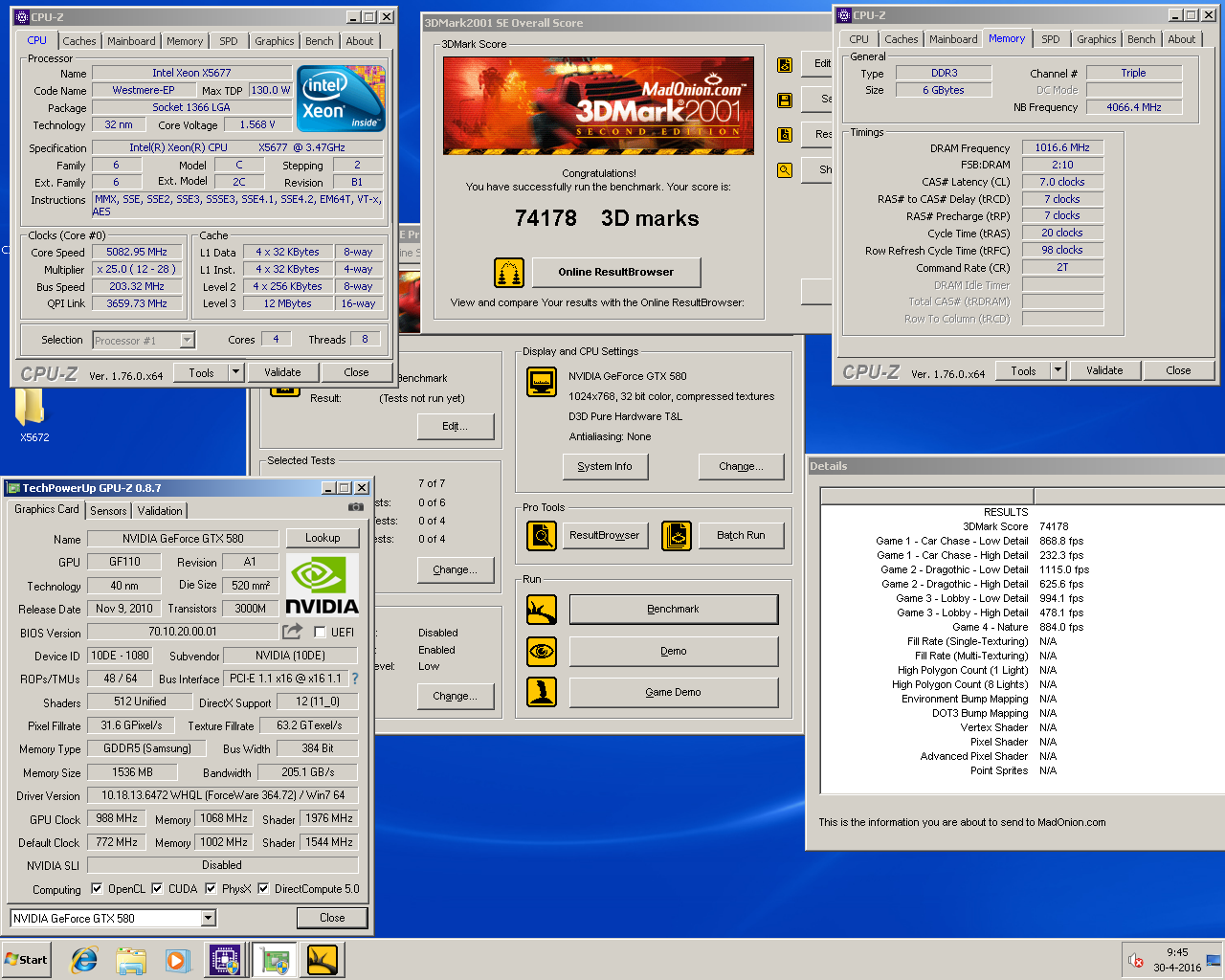
Task: Click the muted volume tray icon
Action: [1136, 960]
